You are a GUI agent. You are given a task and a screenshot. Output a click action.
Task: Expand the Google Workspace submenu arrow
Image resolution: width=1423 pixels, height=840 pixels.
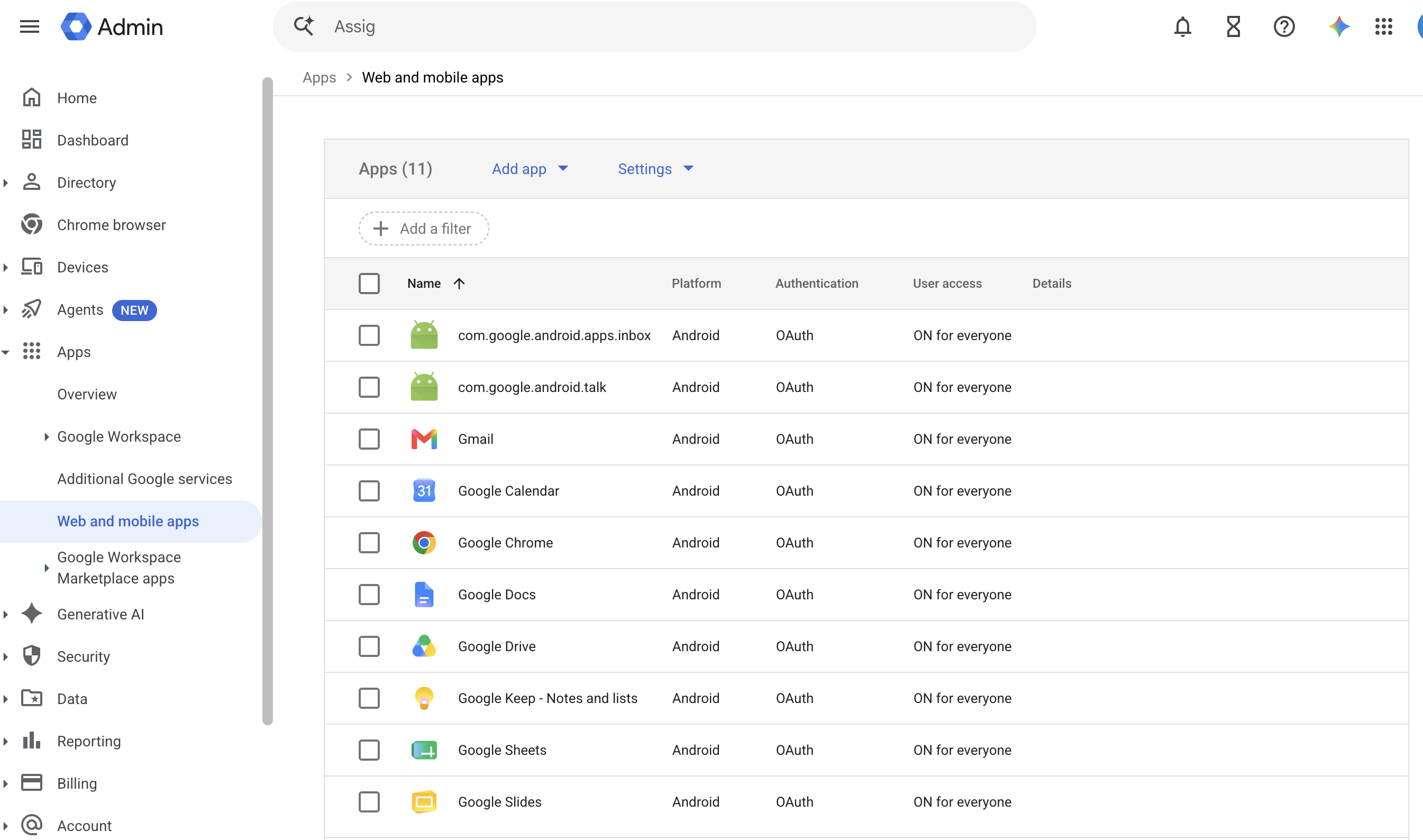click(47, 436)
